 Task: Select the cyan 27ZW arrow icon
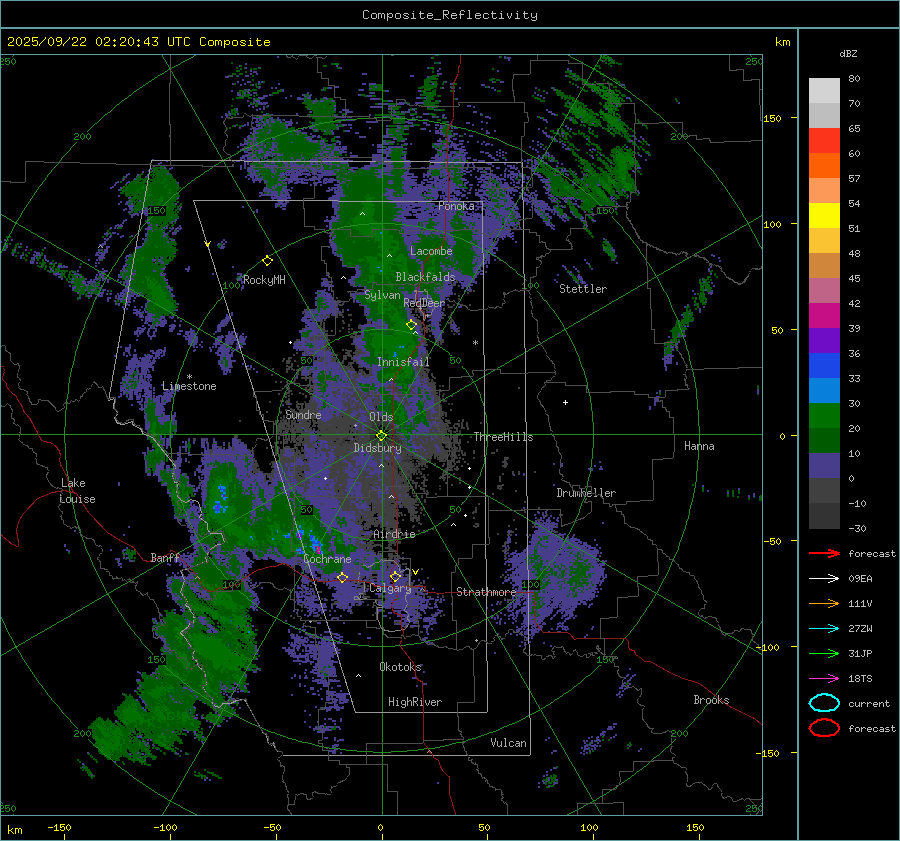[x=824, y=628]
